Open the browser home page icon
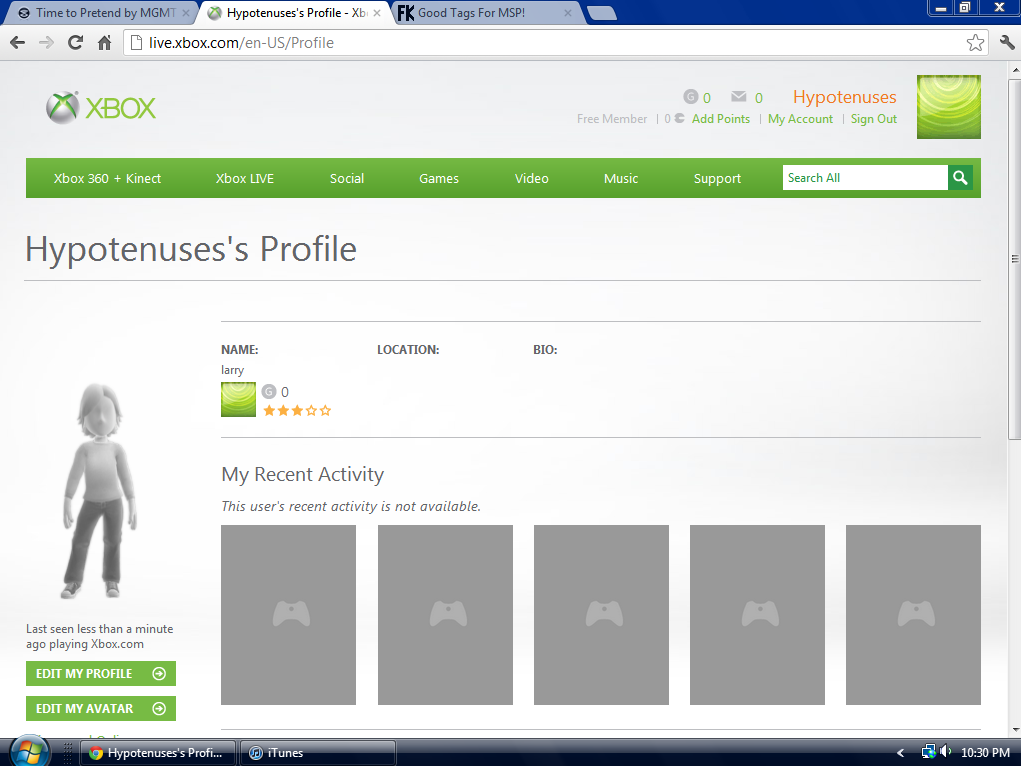The width and height of the screenshot is (1021, 766). pyautogui.click(x=104, y=43)
